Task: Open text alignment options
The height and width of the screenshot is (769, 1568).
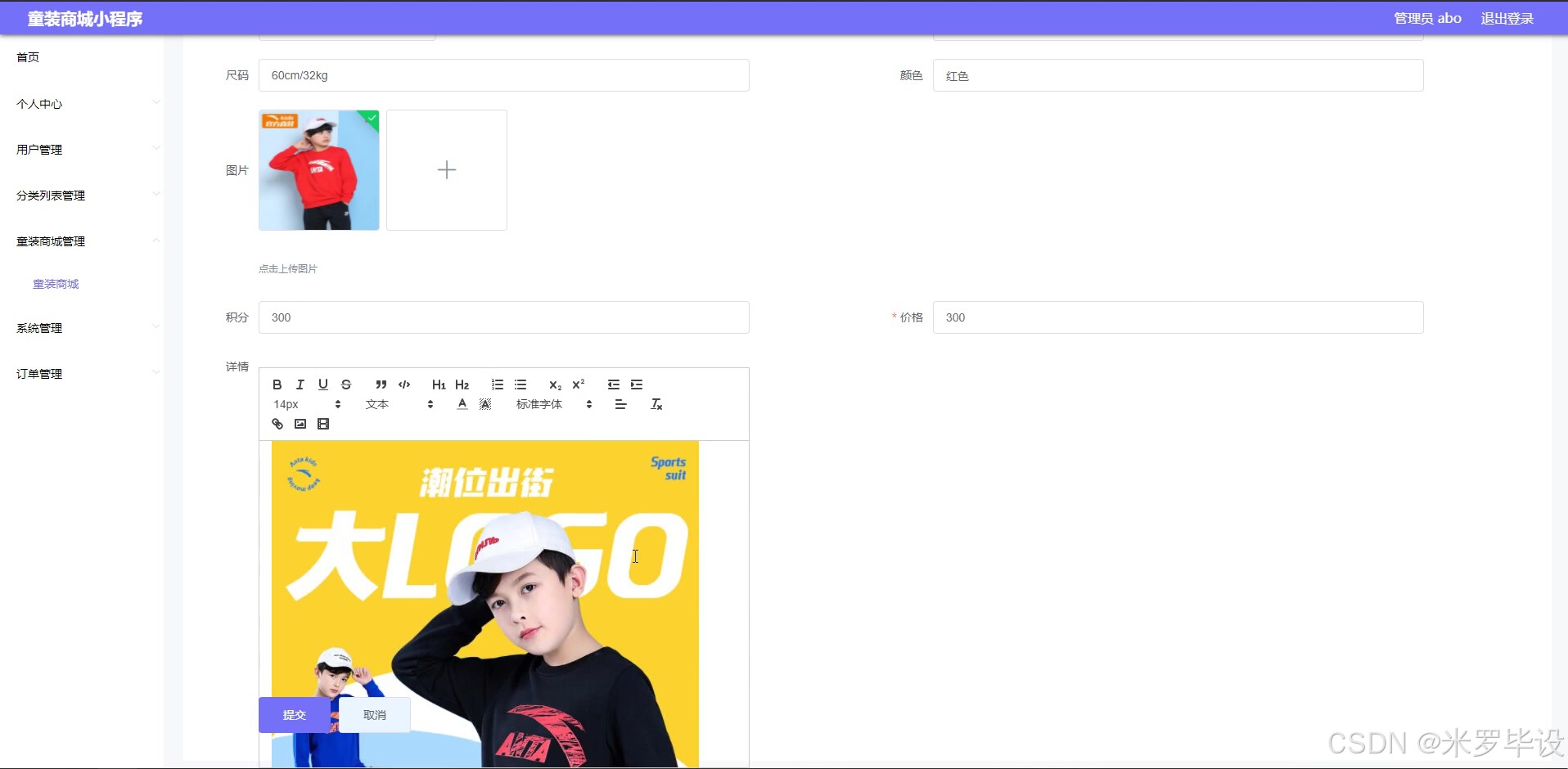Action: [x=621, y=404]
